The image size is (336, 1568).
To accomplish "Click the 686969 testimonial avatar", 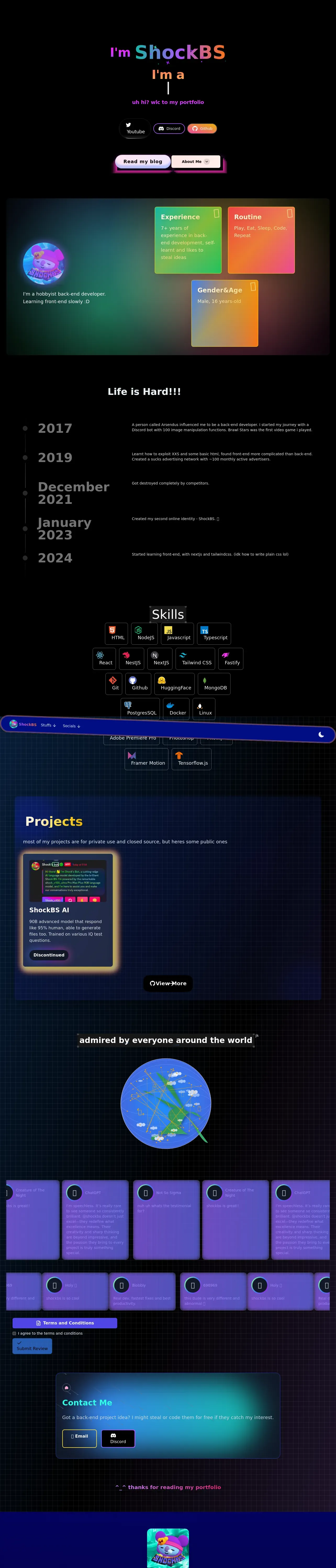I will pos(193,1285).
